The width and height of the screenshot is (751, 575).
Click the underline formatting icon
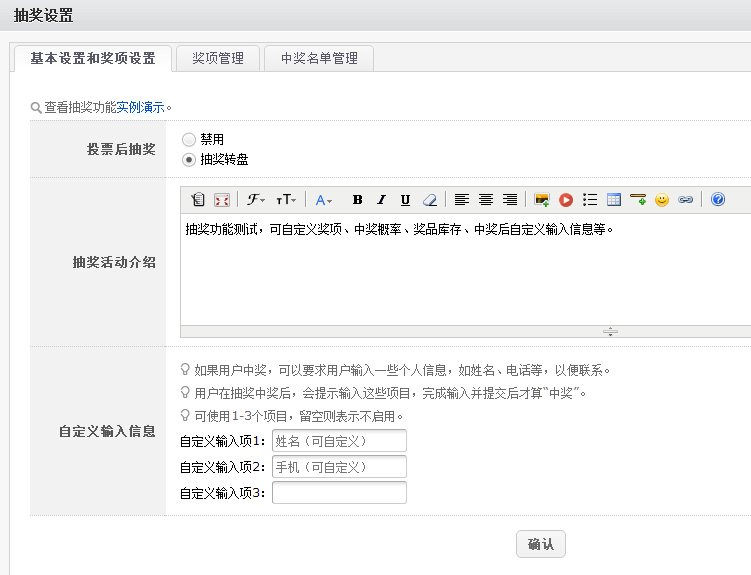click(x=405, y=200)
